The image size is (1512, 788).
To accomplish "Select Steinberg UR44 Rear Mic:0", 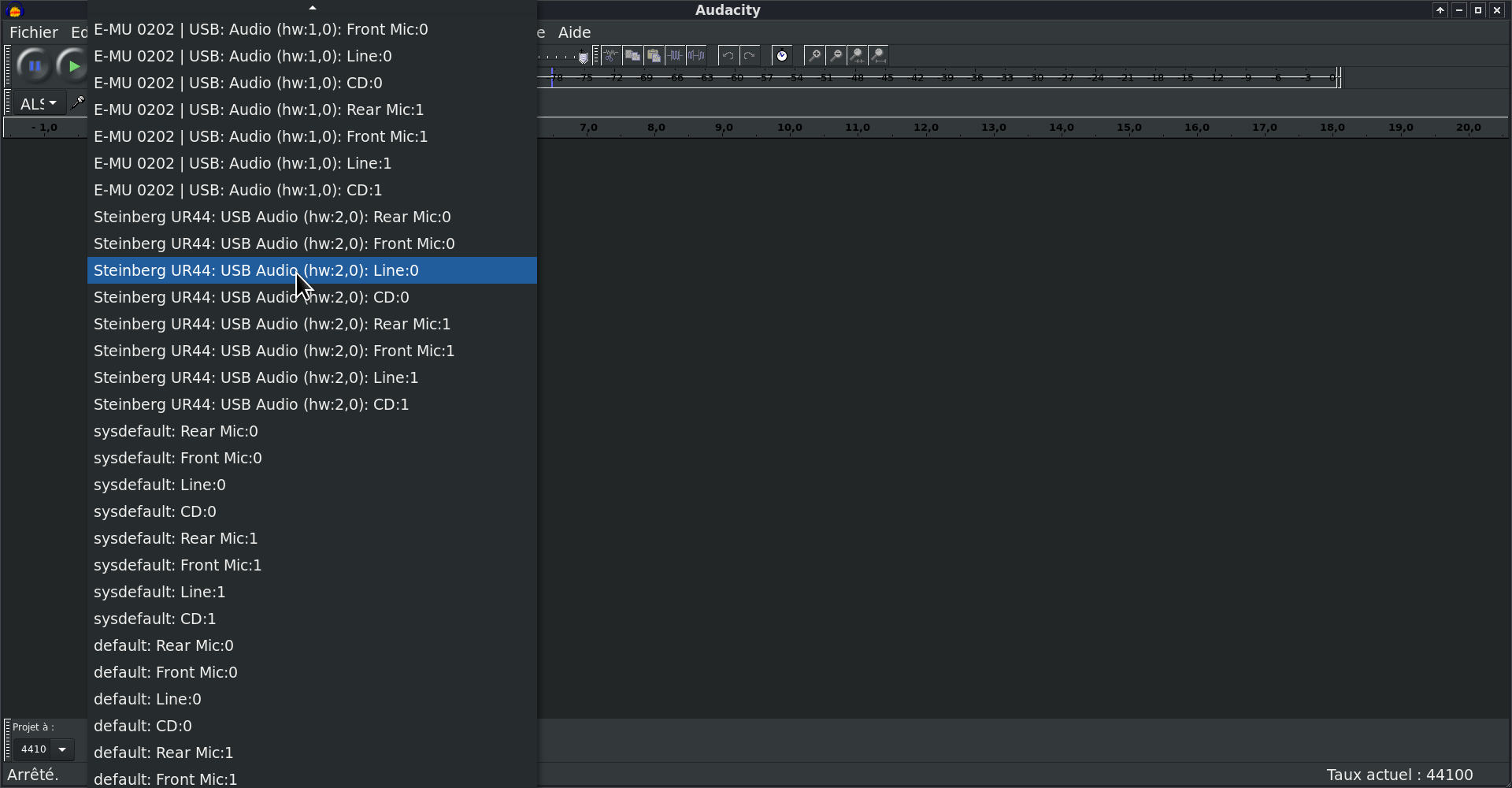I will click(x=312, y=217).
